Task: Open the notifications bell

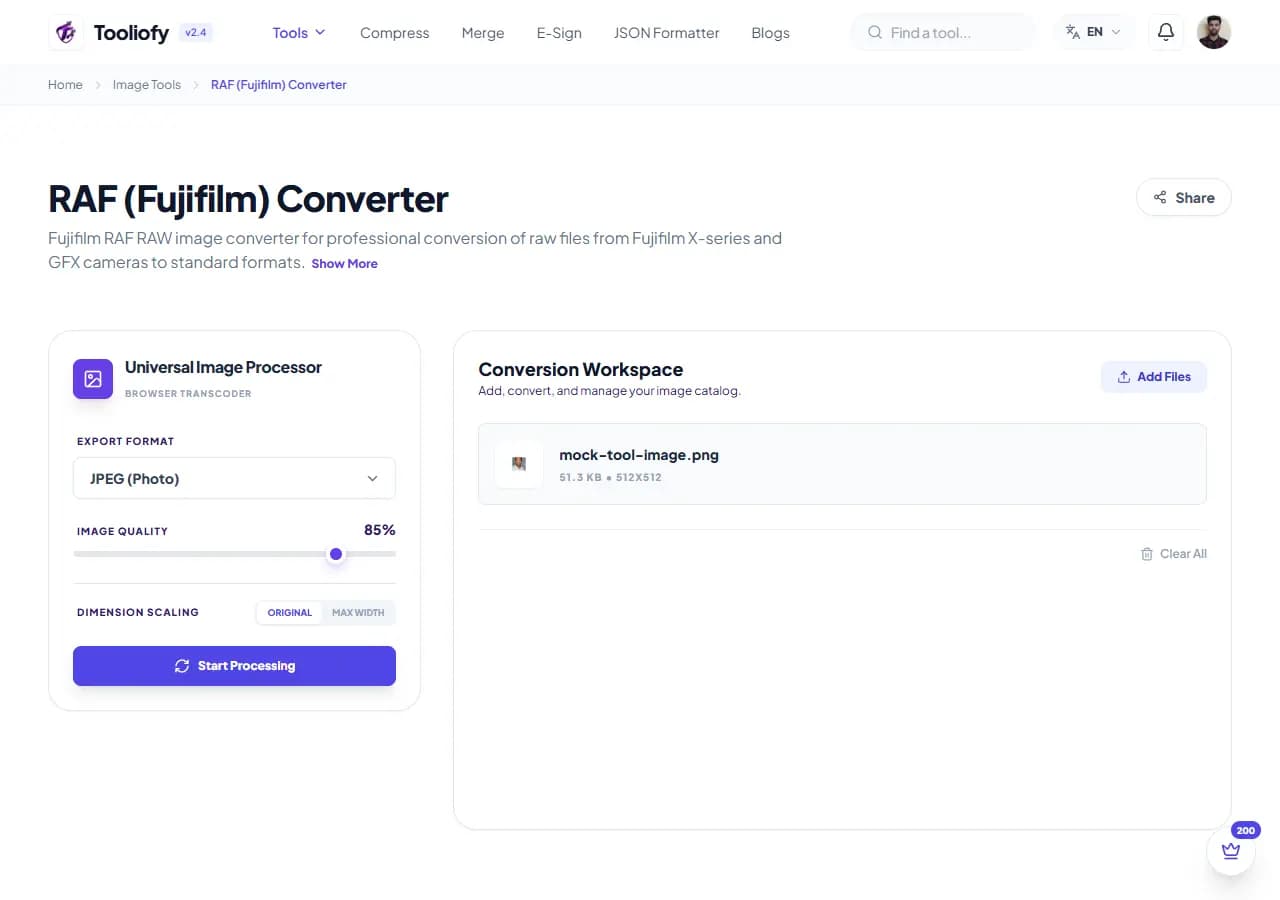Action: pos(1165,32)
